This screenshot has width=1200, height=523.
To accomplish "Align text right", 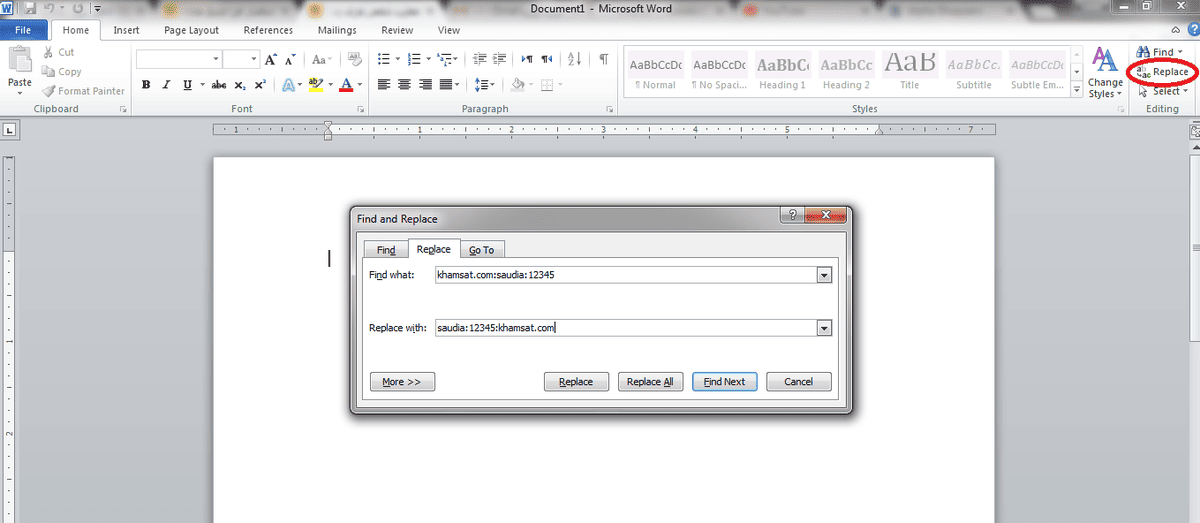I will click(x=425, y=85).
